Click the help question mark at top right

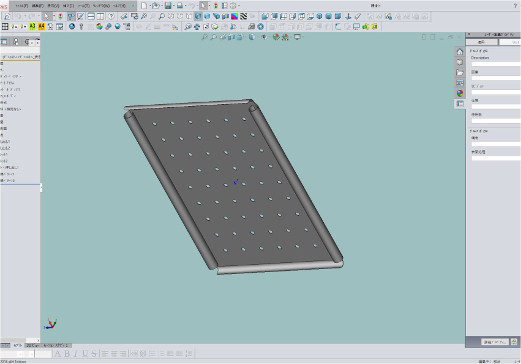click(515, 6)
